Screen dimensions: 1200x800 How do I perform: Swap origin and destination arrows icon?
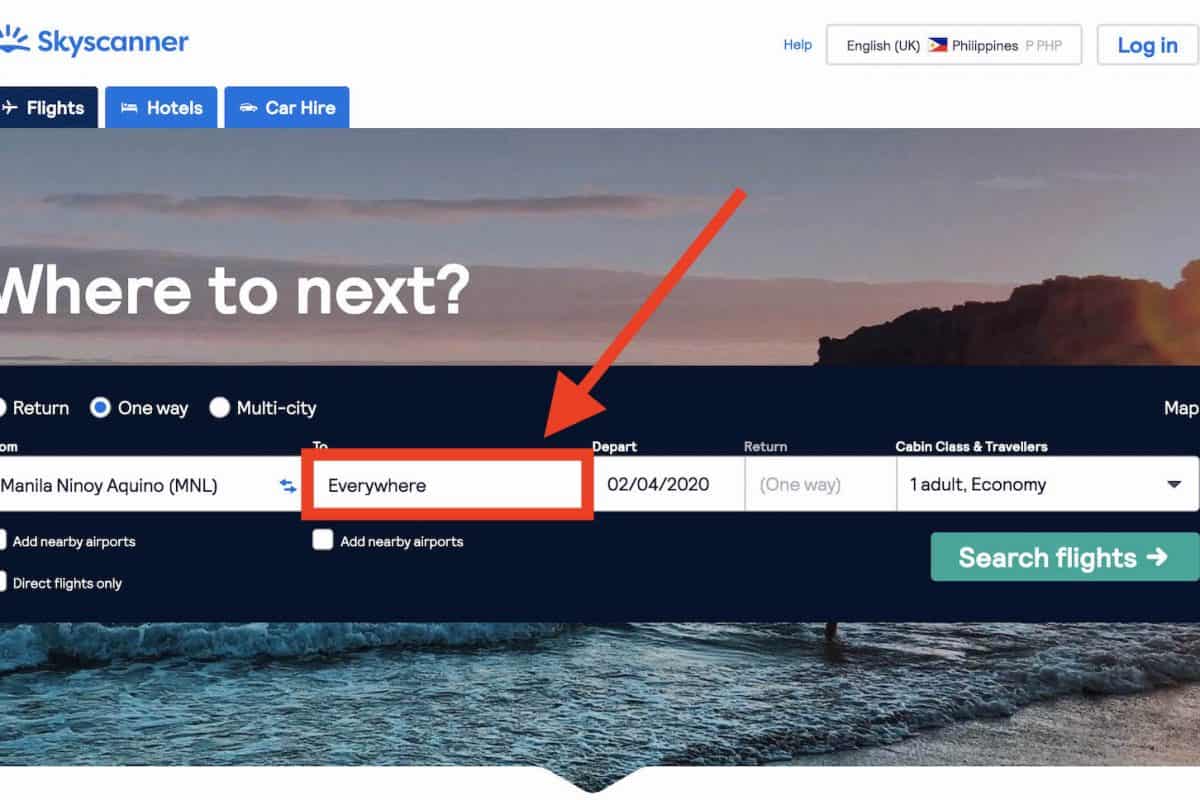(x=288, y=485)
